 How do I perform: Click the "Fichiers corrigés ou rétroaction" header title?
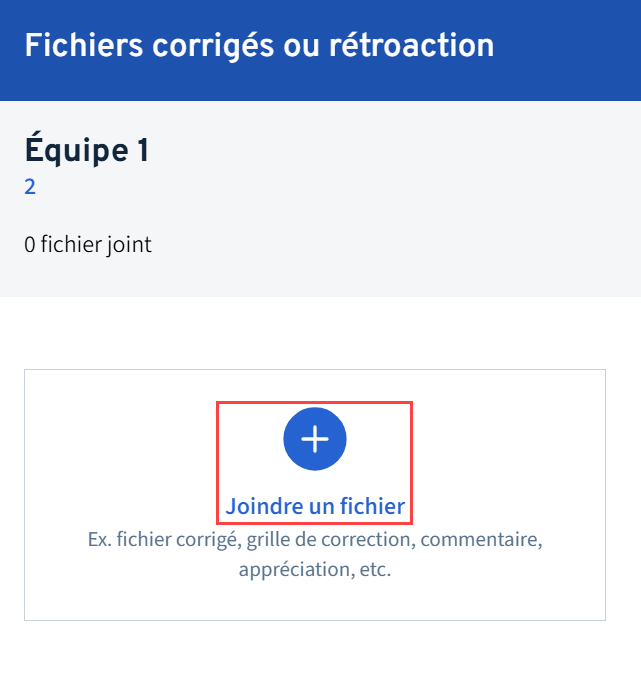[259, 45]
